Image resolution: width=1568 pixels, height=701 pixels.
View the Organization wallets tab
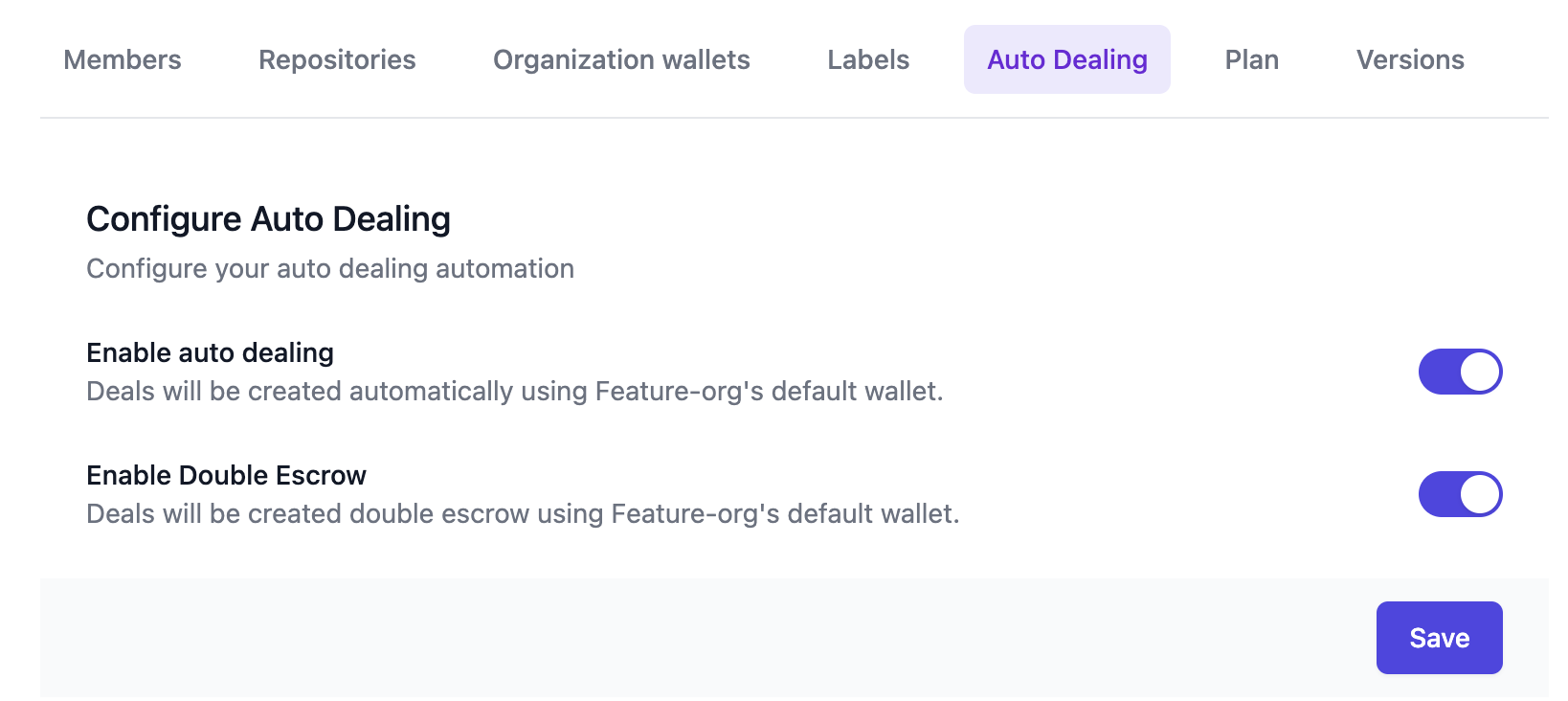pos(620,59)
